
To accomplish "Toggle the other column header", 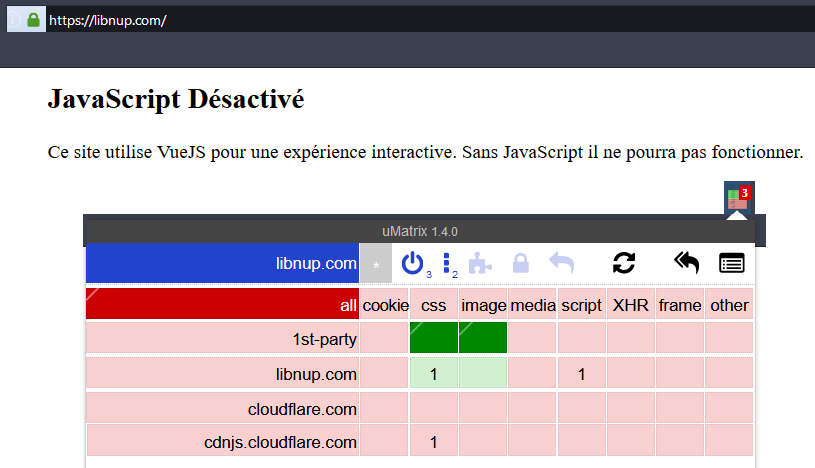I will [729, 304].
